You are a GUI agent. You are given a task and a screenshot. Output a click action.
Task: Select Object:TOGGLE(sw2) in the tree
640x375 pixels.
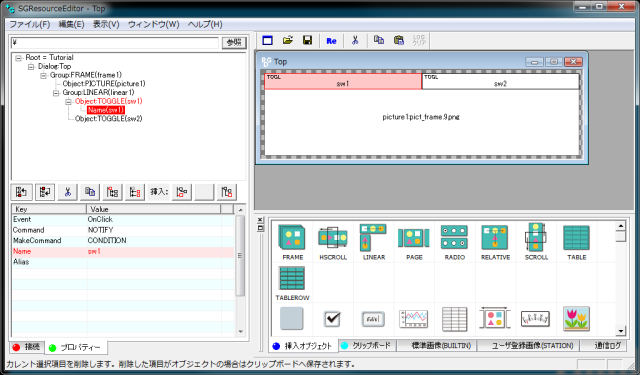click(x=109, y=119)
